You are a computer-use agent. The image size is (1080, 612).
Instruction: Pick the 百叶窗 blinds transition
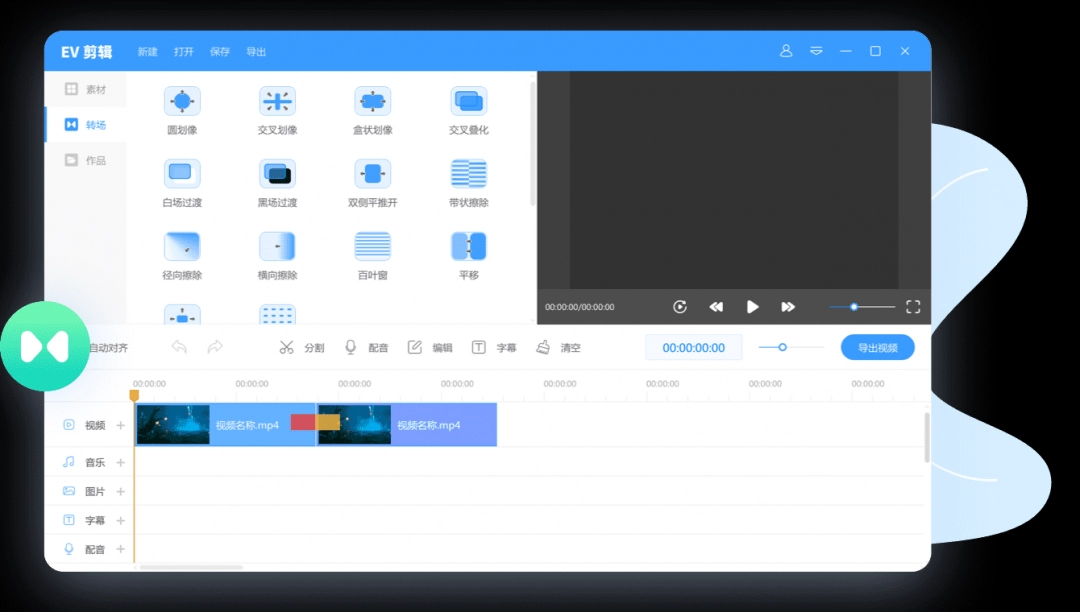(x=373, y=246)
